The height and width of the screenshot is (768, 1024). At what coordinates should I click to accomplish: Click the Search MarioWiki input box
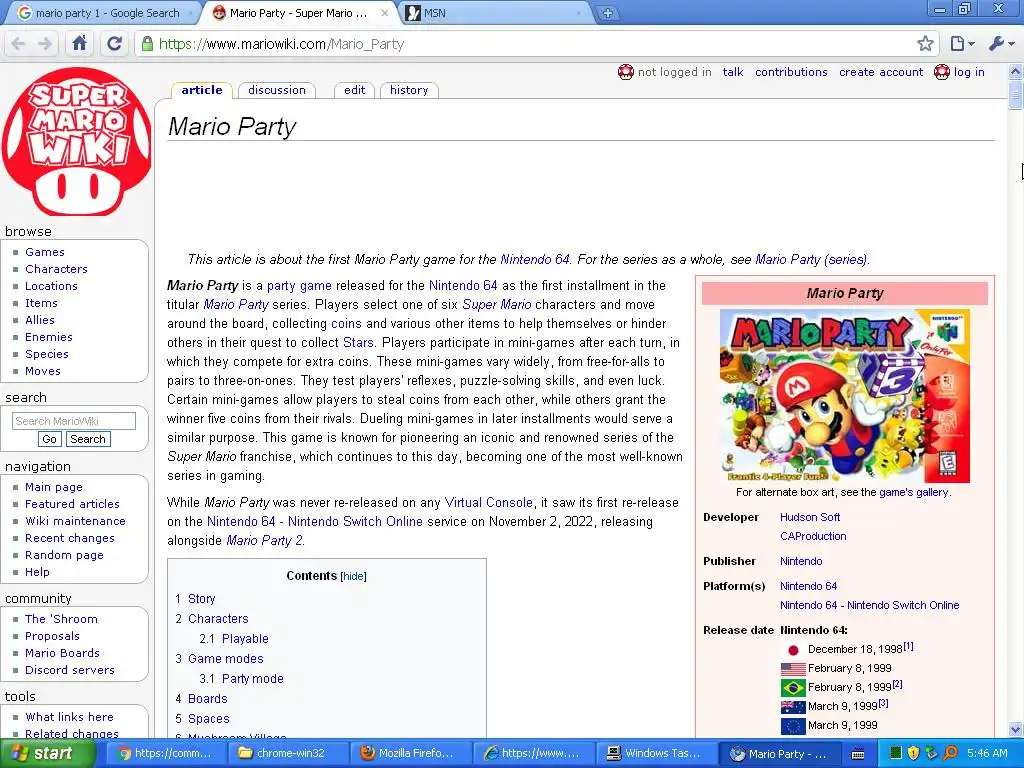[74, 421]
